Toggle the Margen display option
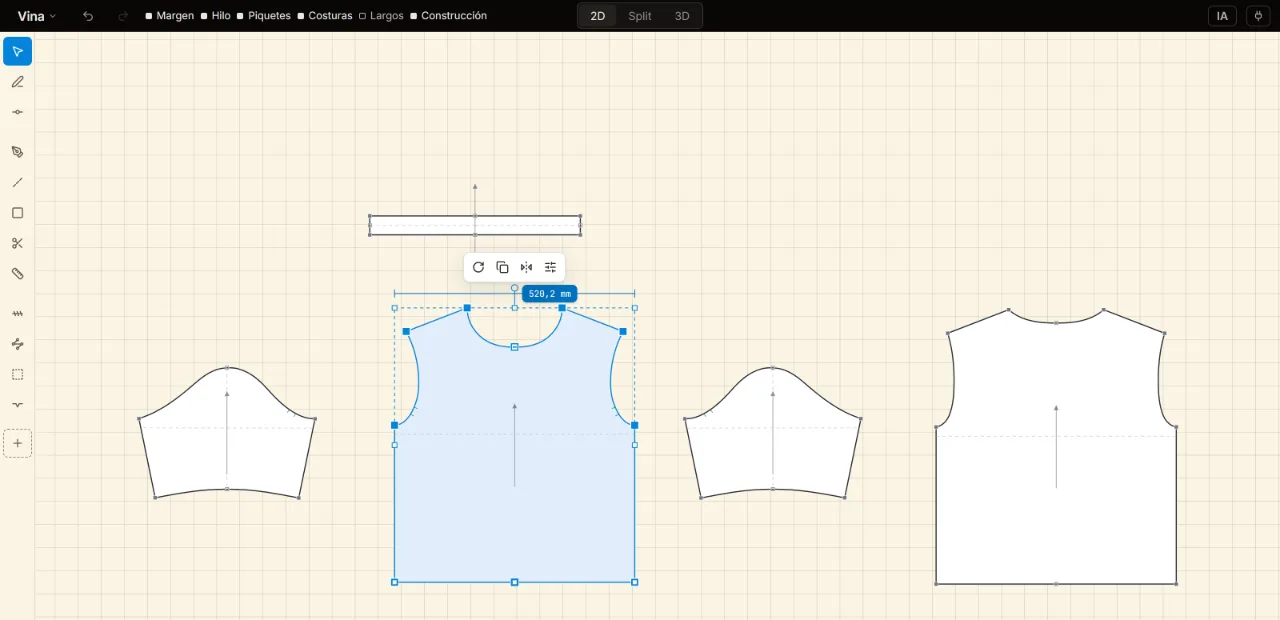The width and height of the screenshot is (1280, 620). (x=169, y=16)
